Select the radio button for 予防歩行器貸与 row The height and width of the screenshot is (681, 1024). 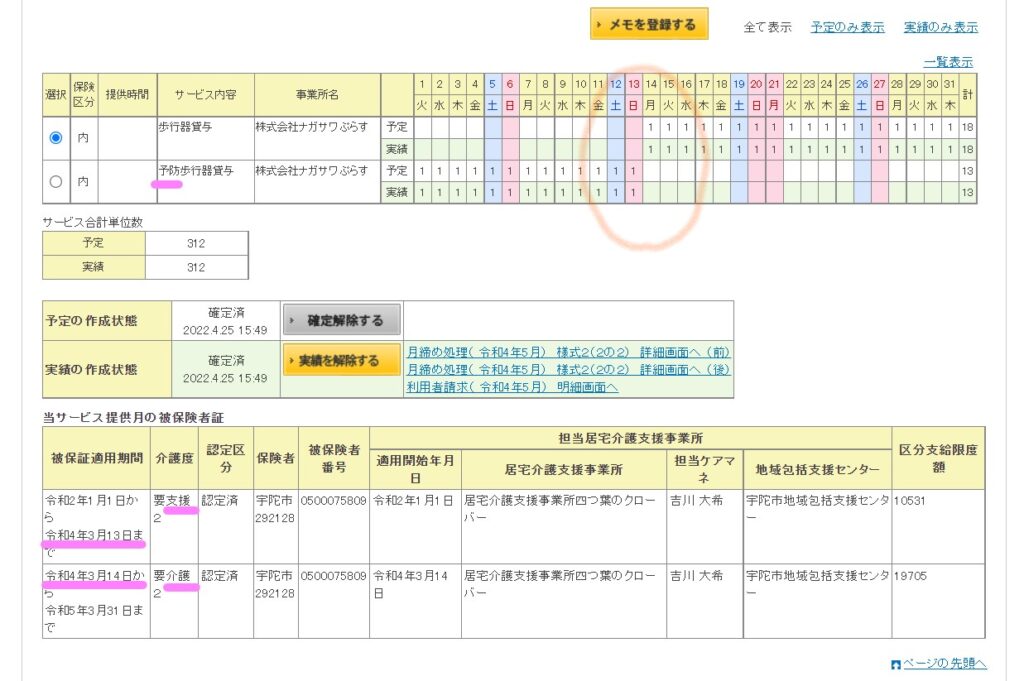coord(56,182)
